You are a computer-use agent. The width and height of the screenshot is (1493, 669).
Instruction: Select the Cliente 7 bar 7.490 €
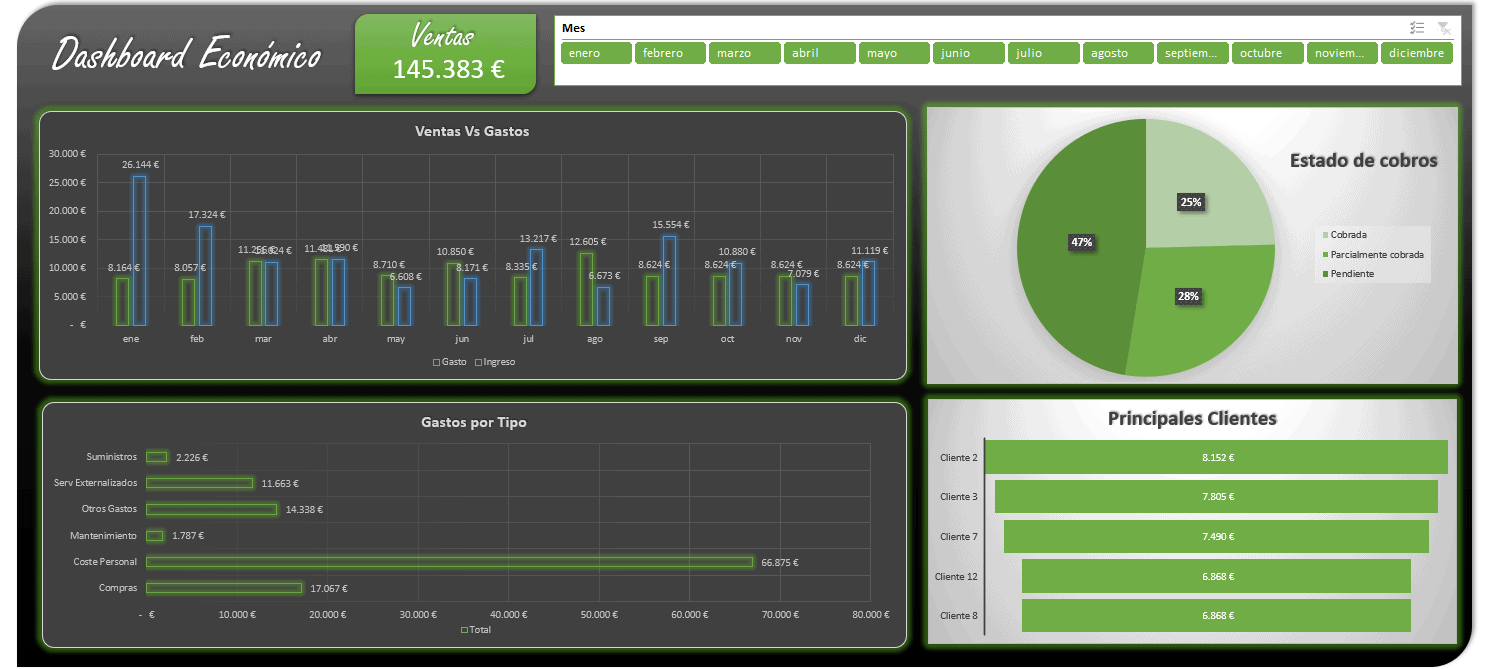pyautogui.click(x=1216, y=537)
